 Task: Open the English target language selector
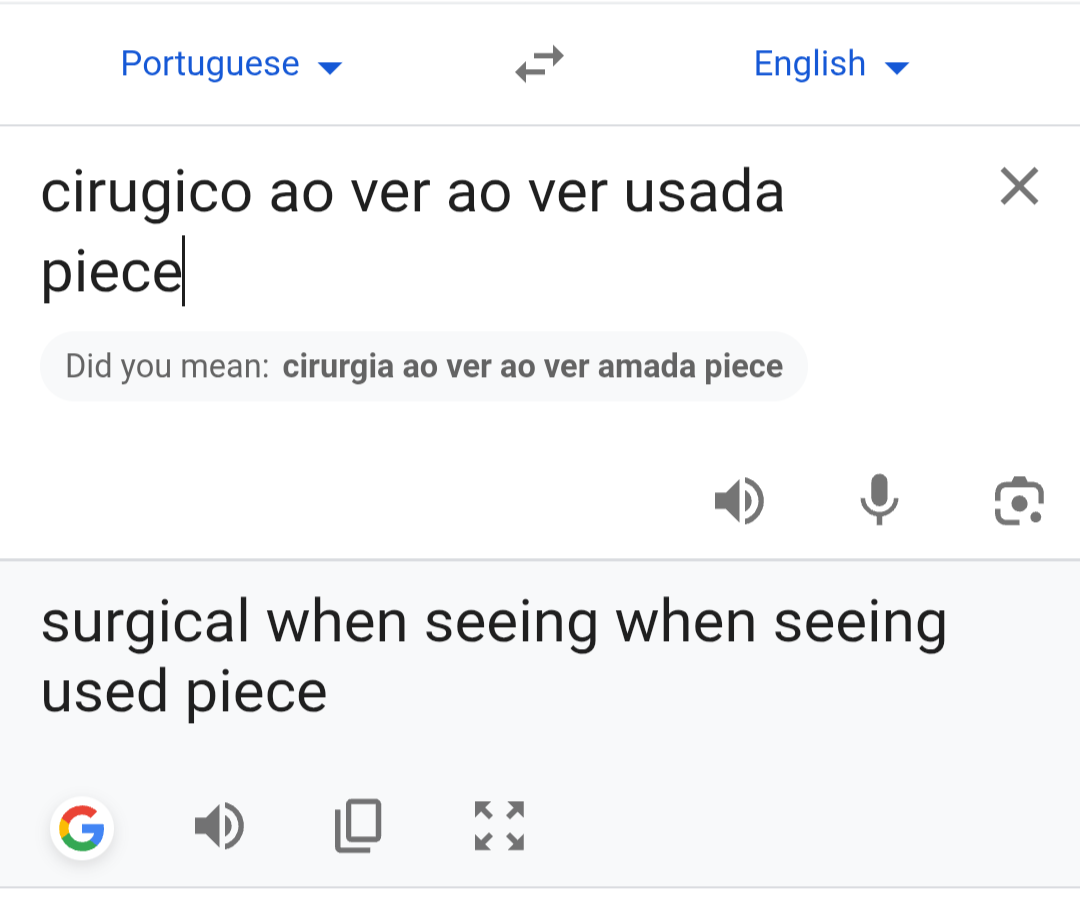click(810, 65)
